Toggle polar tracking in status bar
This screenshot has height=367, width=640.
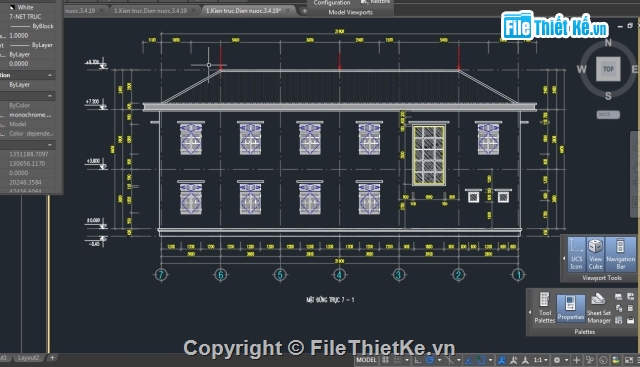[x=430, y=360]
